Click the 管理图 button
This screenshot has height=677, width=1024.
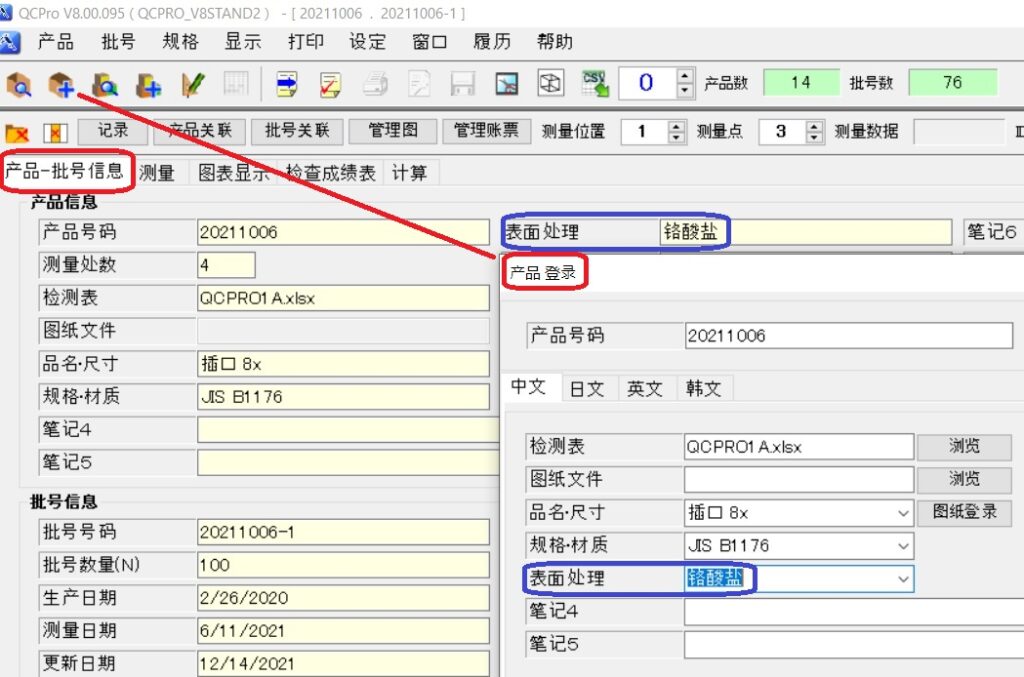(x=393, y=131)
